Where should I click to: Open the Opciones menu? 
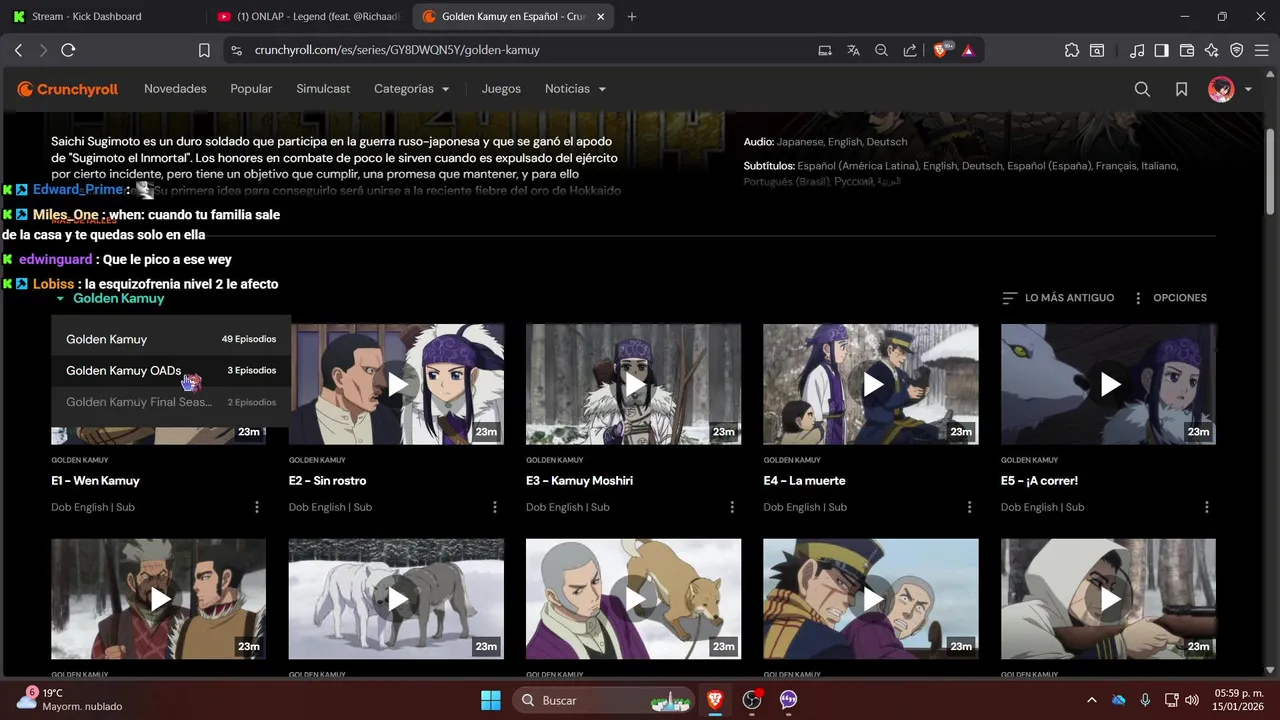pos(1169,298)
